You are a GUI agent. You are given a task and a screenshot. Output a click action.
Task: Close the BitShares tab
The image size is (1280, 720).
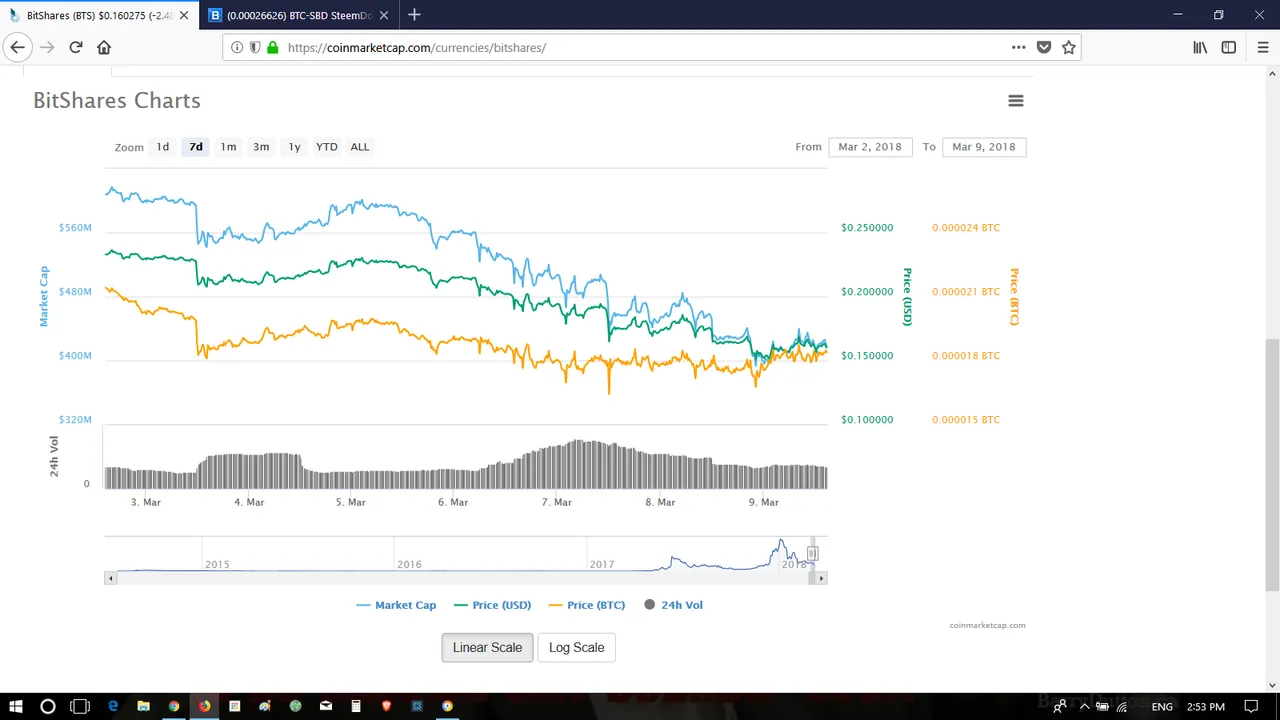pos(183,15)
